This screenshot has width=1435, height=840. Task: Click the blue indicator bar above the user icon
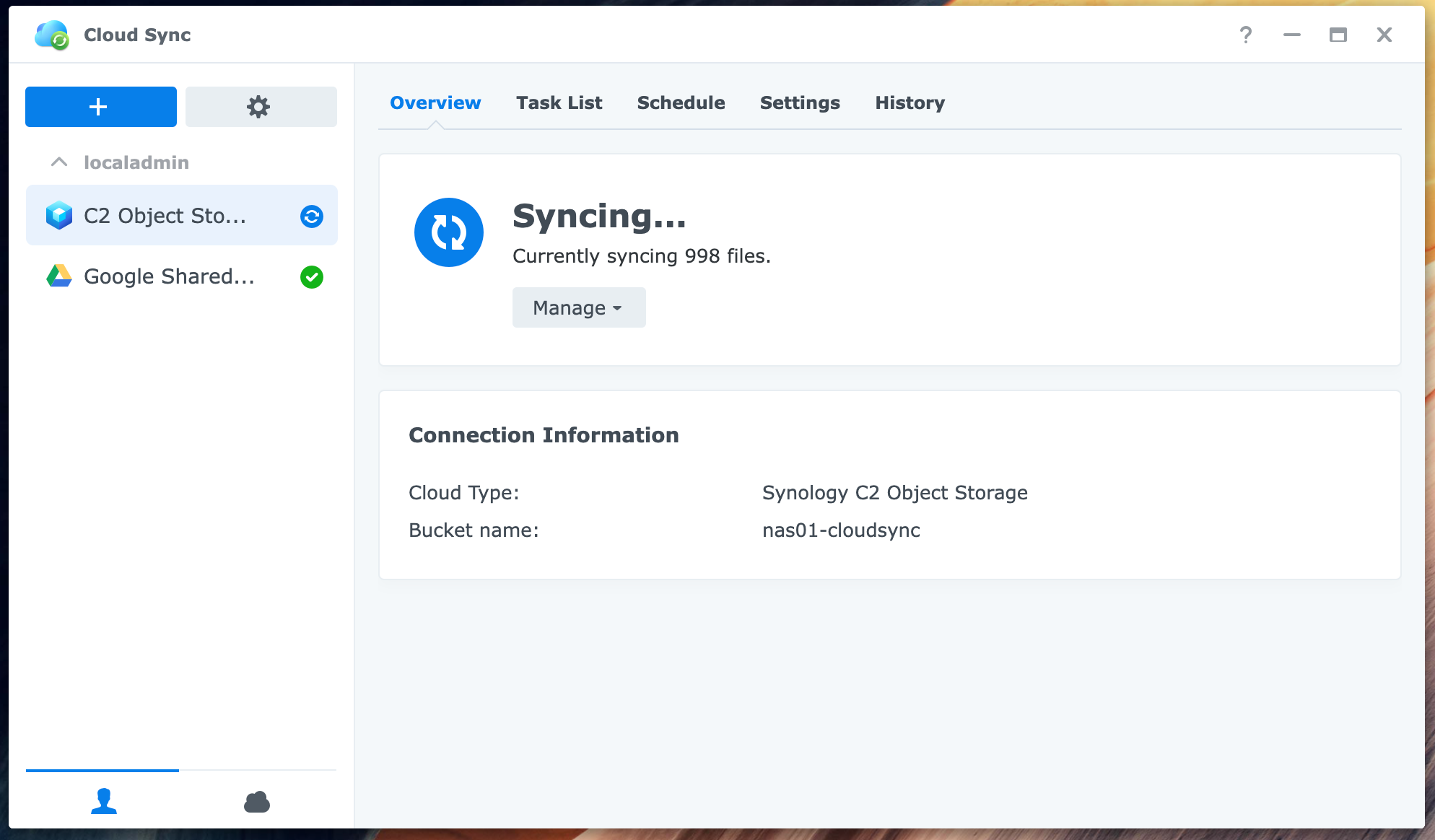coord(102,771)
